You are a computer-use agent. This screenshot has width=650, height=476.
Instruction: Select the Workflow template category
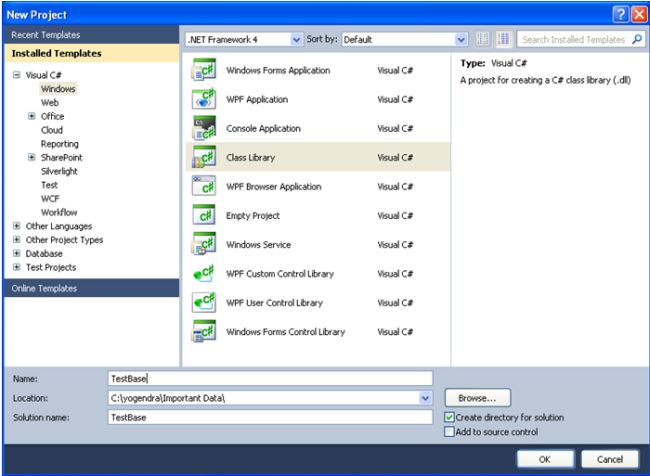pyautogui.click(x=59, y=212)
